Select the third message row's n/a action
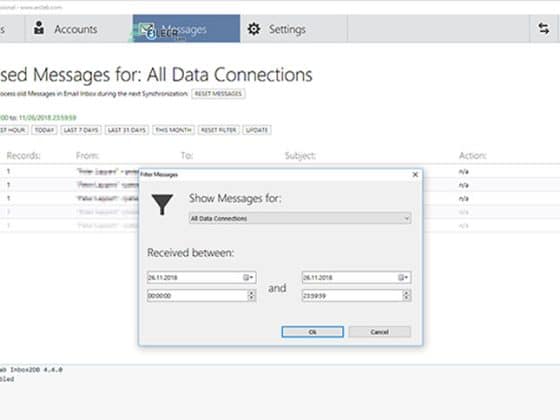 [x=464, y=198]
